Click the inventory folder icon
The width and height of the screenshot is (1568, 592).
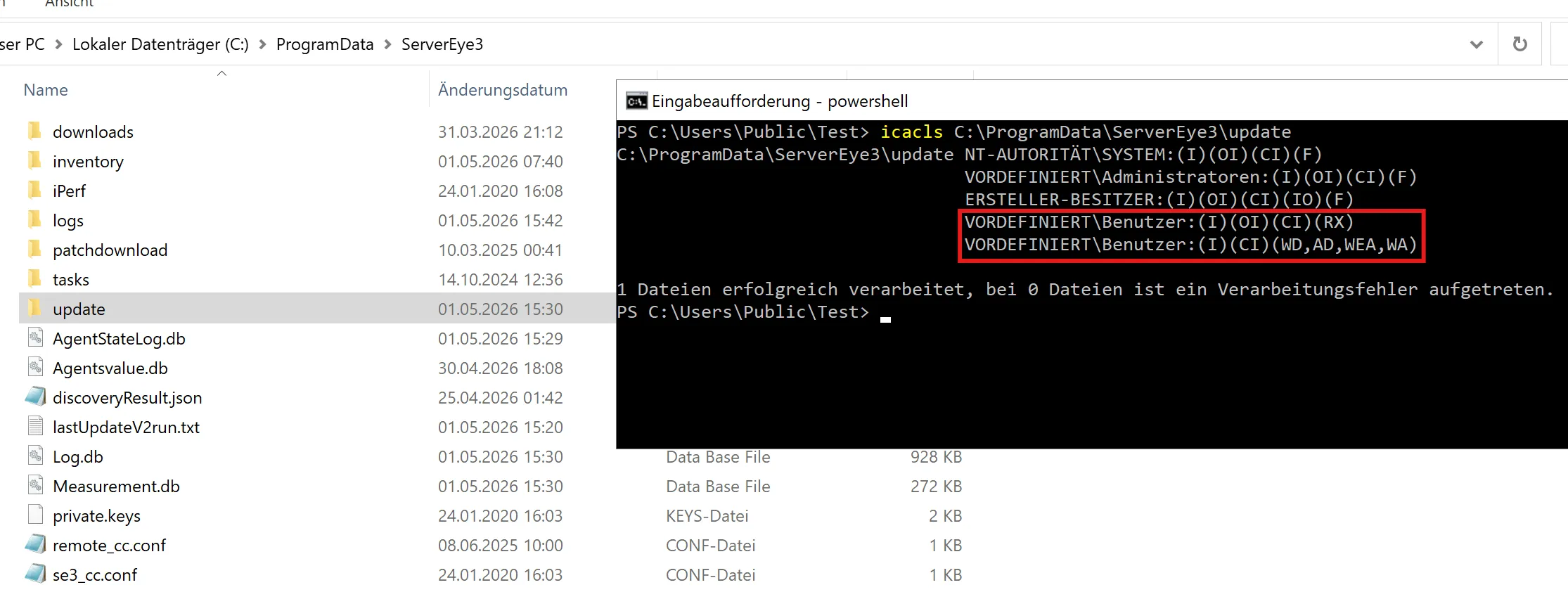34,160
